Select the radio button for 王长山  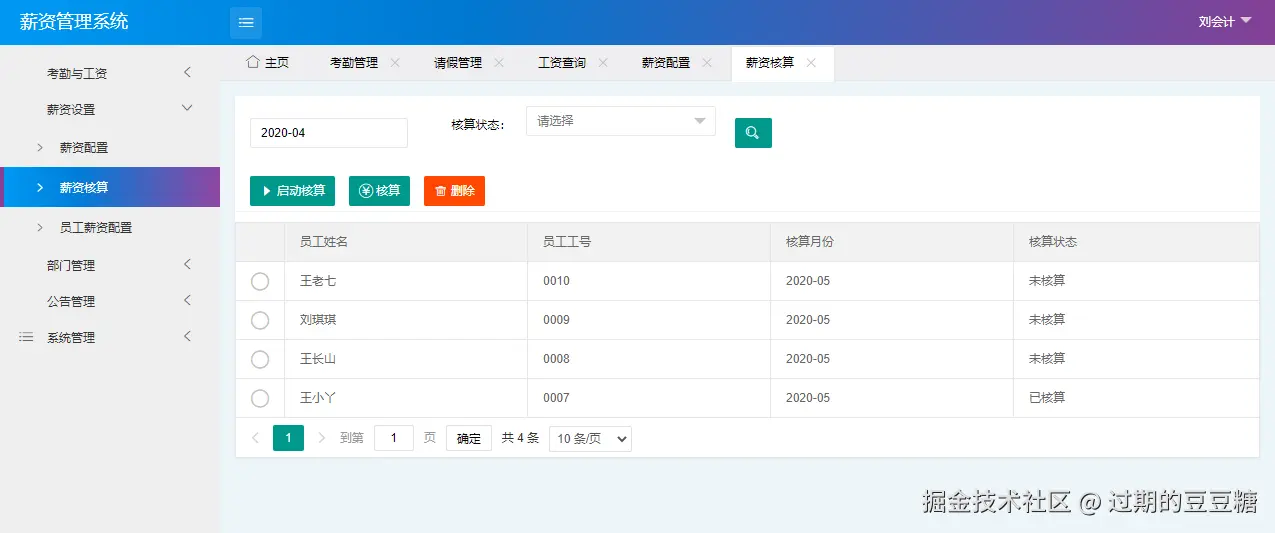pos(260,360)
